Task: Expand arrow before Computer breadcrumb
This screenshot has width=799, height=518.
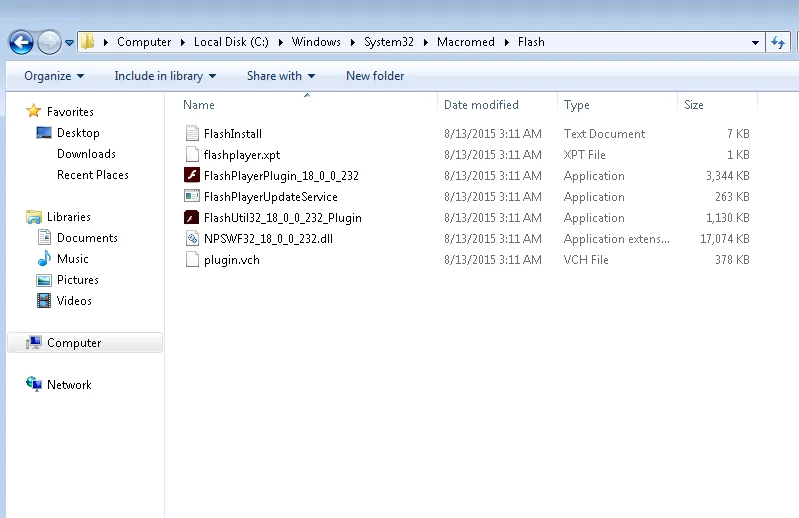Action: 106,42
